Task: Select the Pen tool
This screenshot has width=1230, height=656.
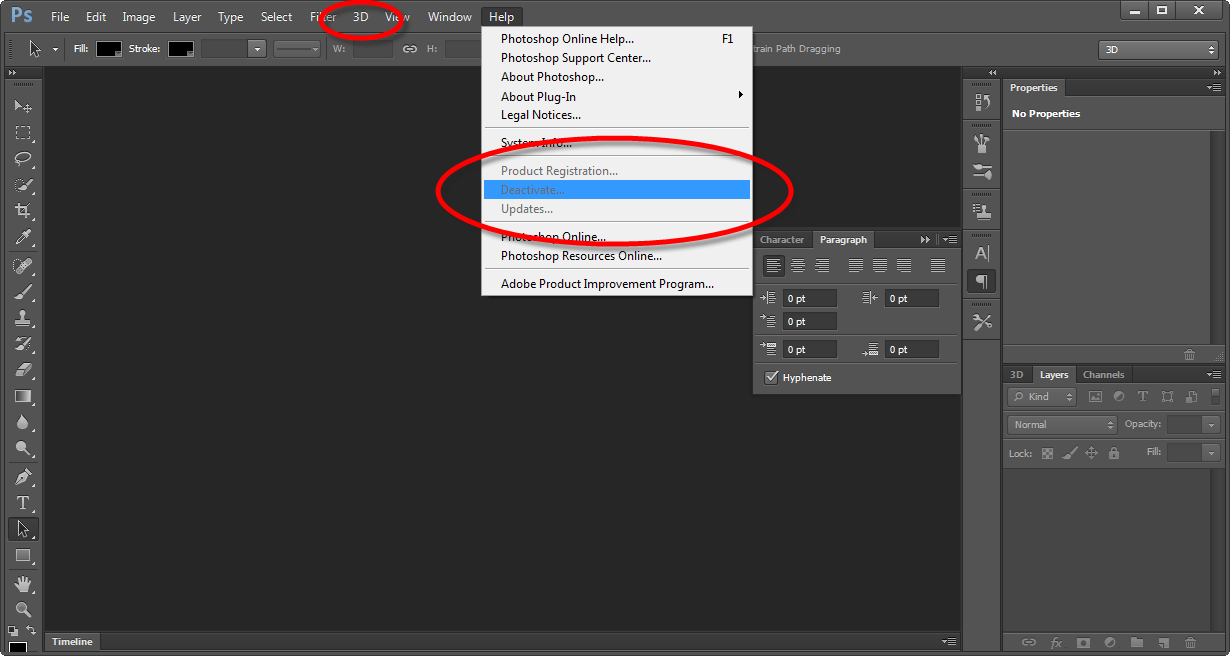Action: (22, 477)
